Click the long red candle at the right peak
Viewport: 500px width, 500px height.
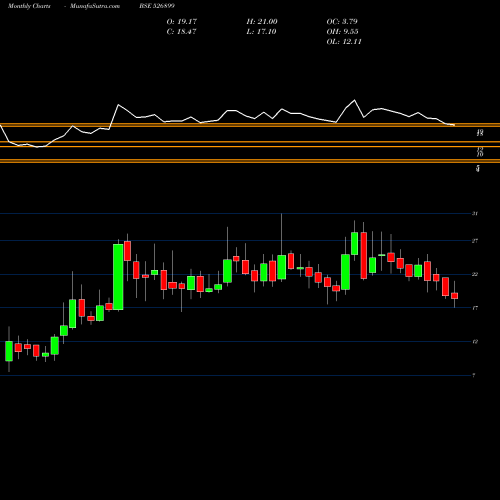[364, 255]
